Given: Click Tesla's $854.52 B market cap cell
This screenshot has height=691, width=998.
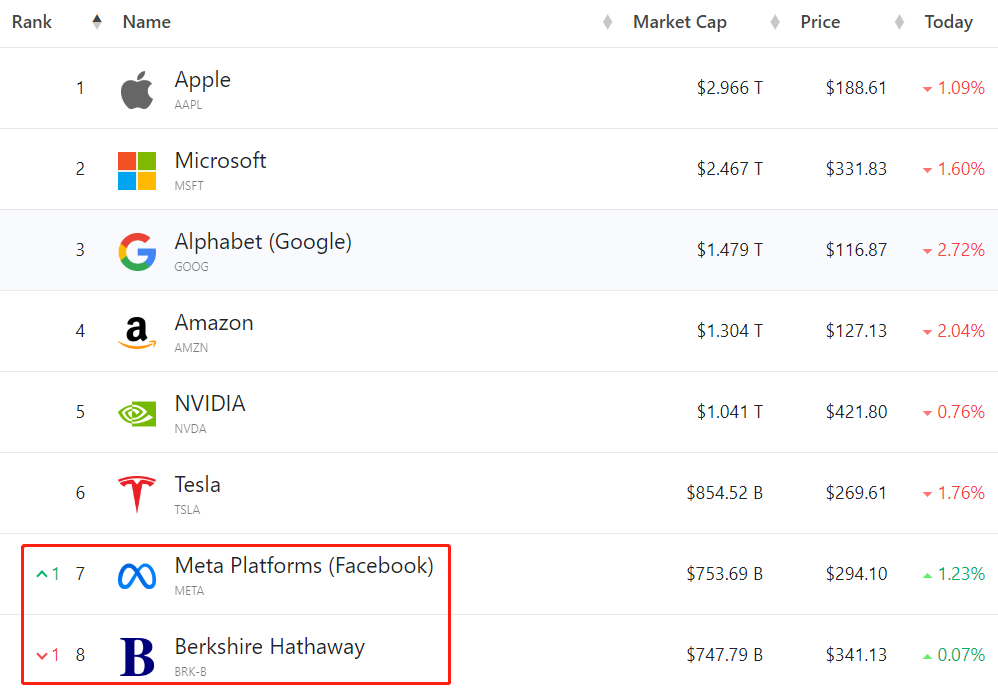Looking at the screenshot, I should point(724,492).
